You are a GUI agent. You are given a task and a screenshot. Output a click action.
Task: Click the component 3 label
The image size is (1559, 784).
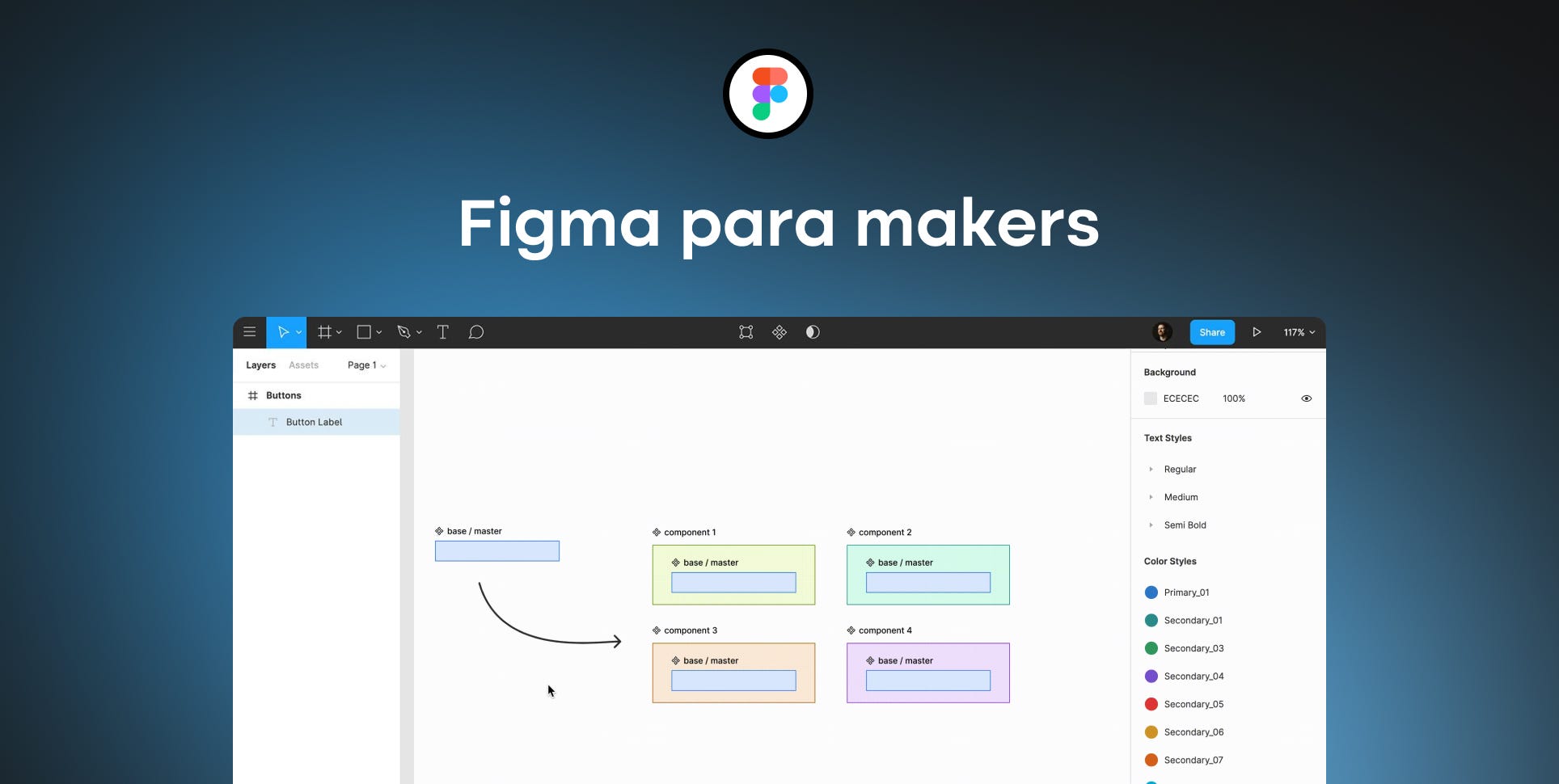(x=691, y=630)
